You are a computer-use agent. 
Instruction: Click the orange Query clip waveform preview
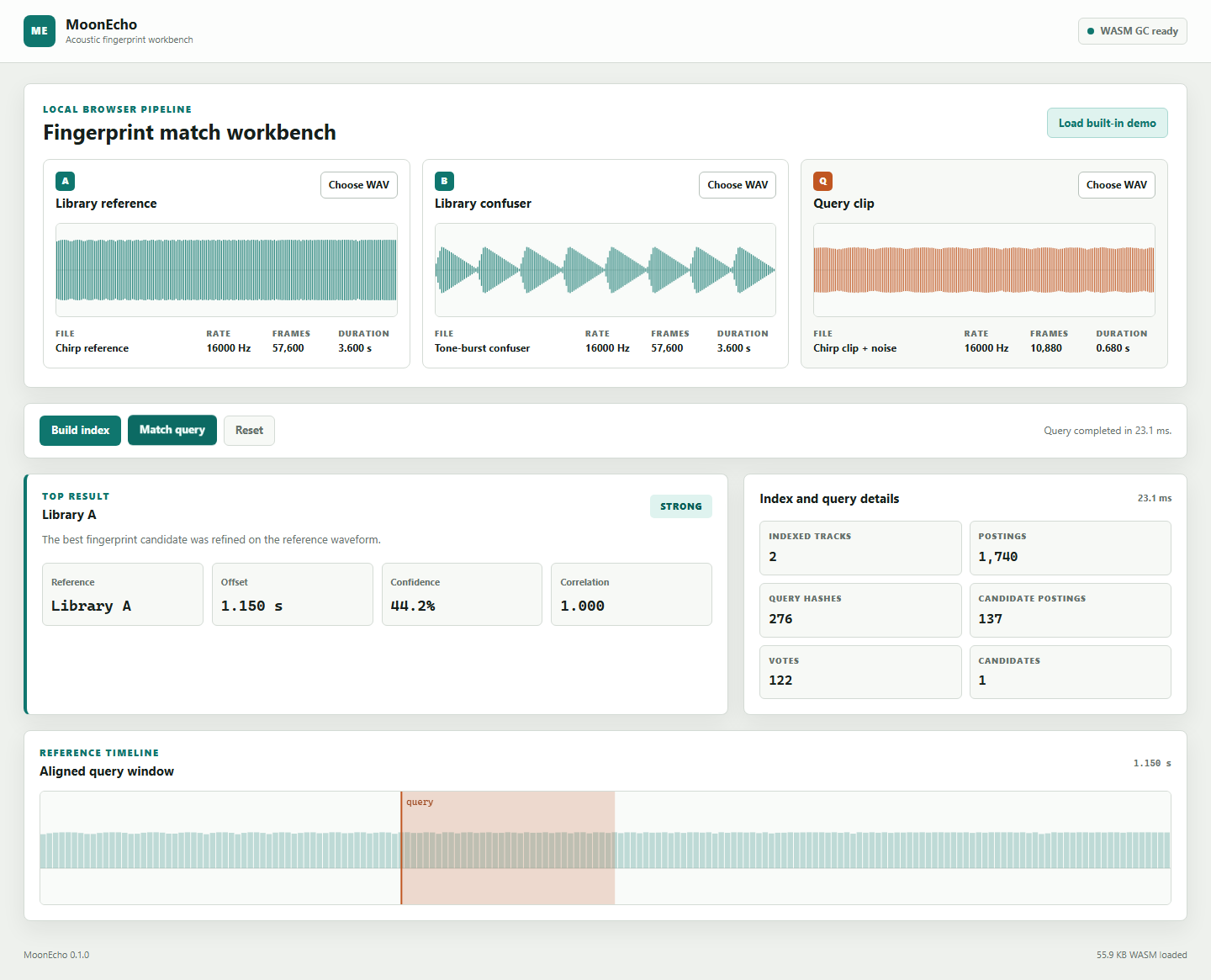pos(984,270)
